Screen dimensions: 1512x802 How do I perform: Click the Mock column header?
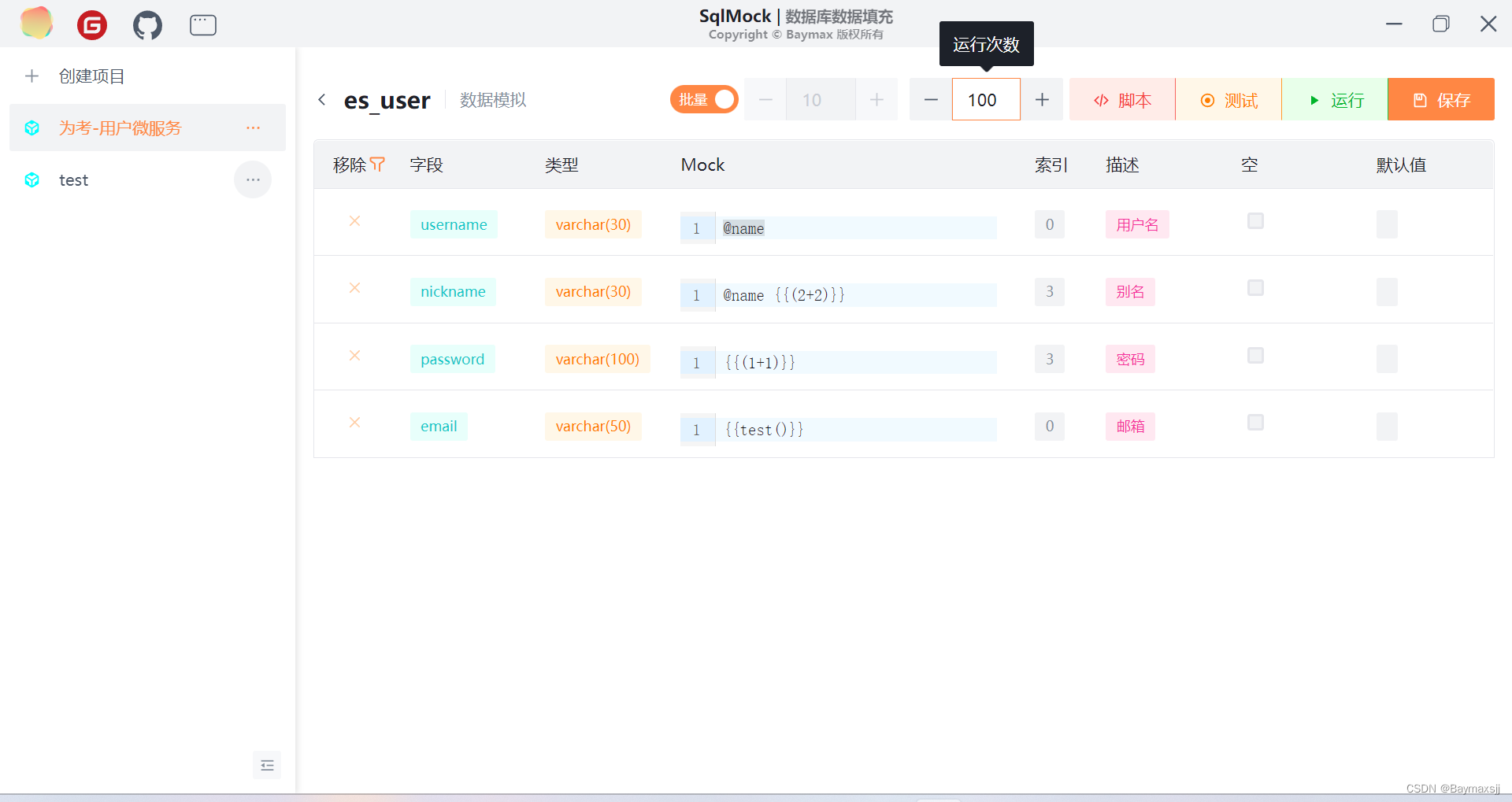click(x=702, y=164)
